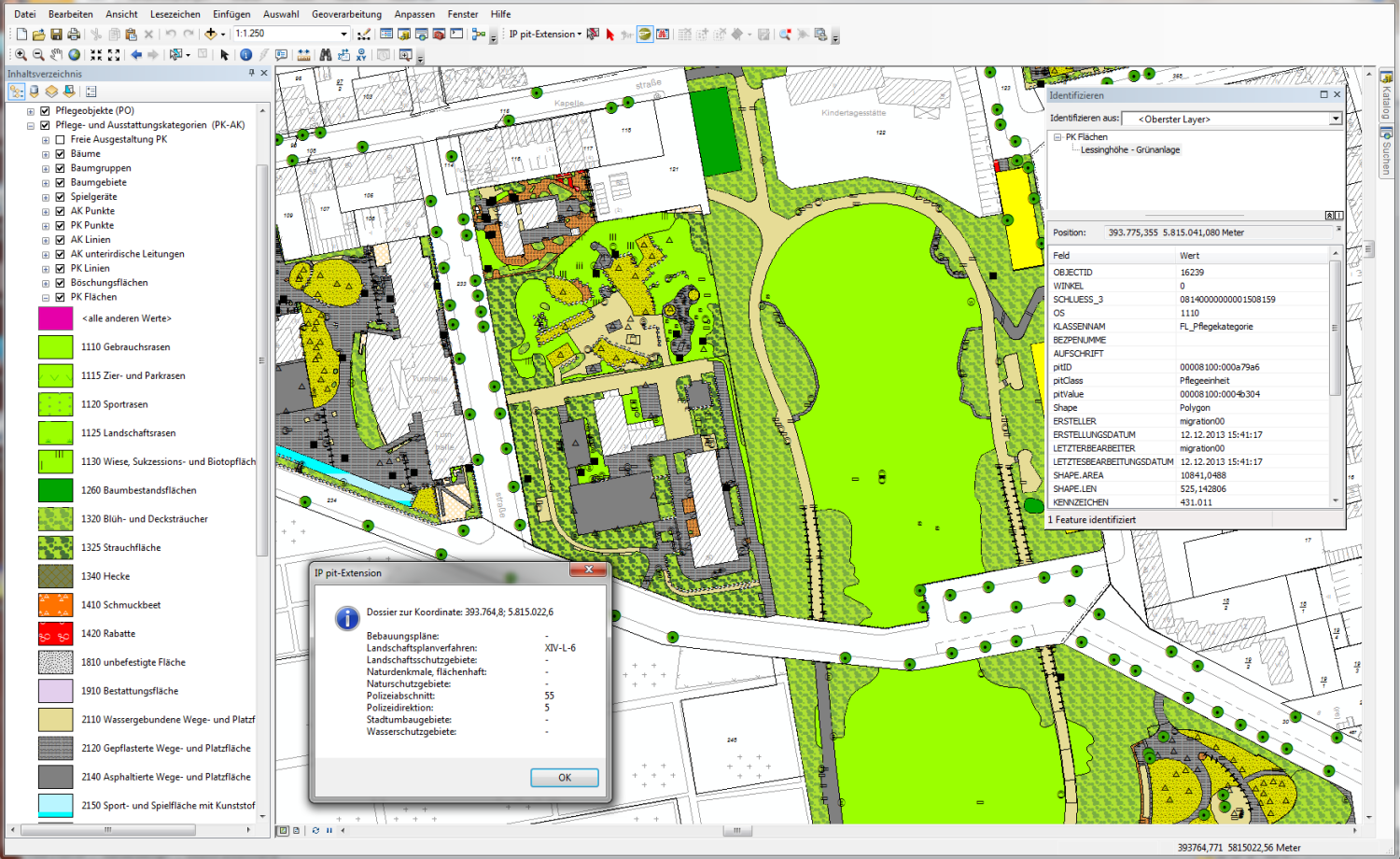The width and height of the screenshot is (1400, 859).
Task: Open Geoverarbeitung menu
Action: (346, 14)
